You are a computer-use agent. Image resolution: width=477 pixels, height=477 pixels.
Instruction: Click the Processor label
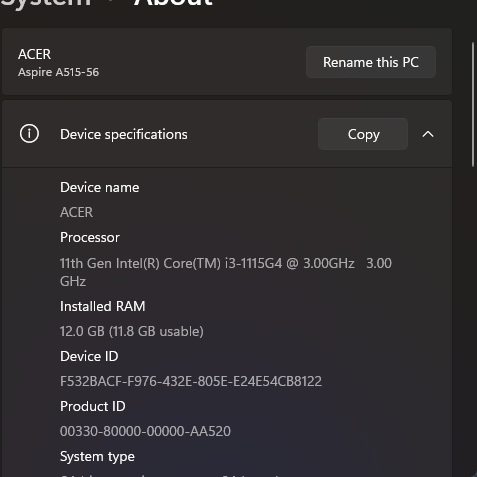(x=90, y=238)
